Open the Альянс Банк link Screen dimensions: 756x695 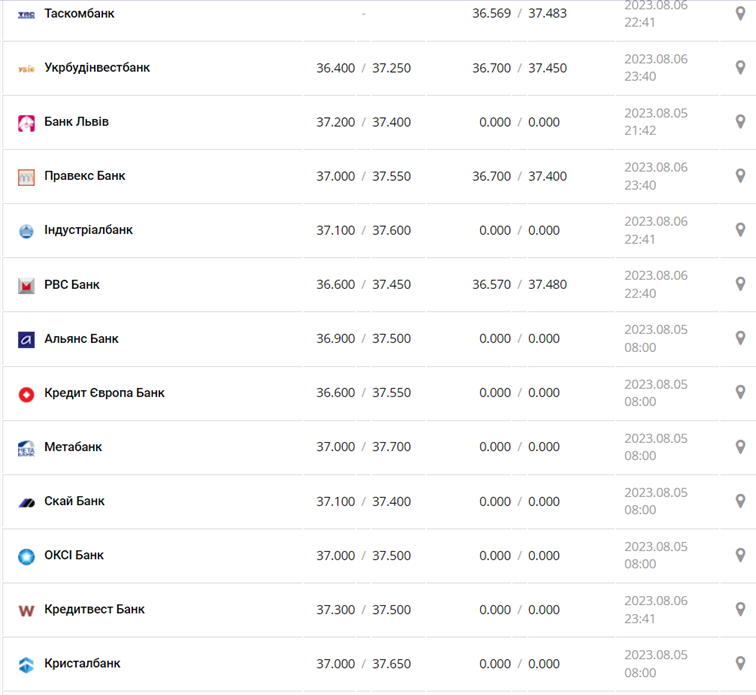81,339
